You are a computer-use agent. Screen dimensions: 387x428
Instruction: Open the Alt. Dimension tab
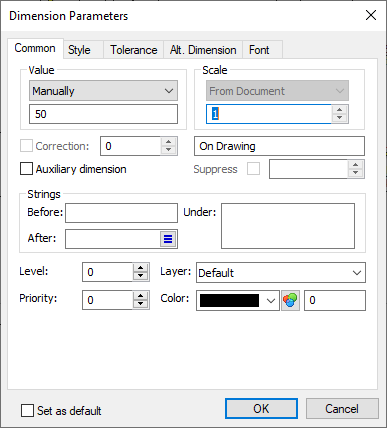203,50
